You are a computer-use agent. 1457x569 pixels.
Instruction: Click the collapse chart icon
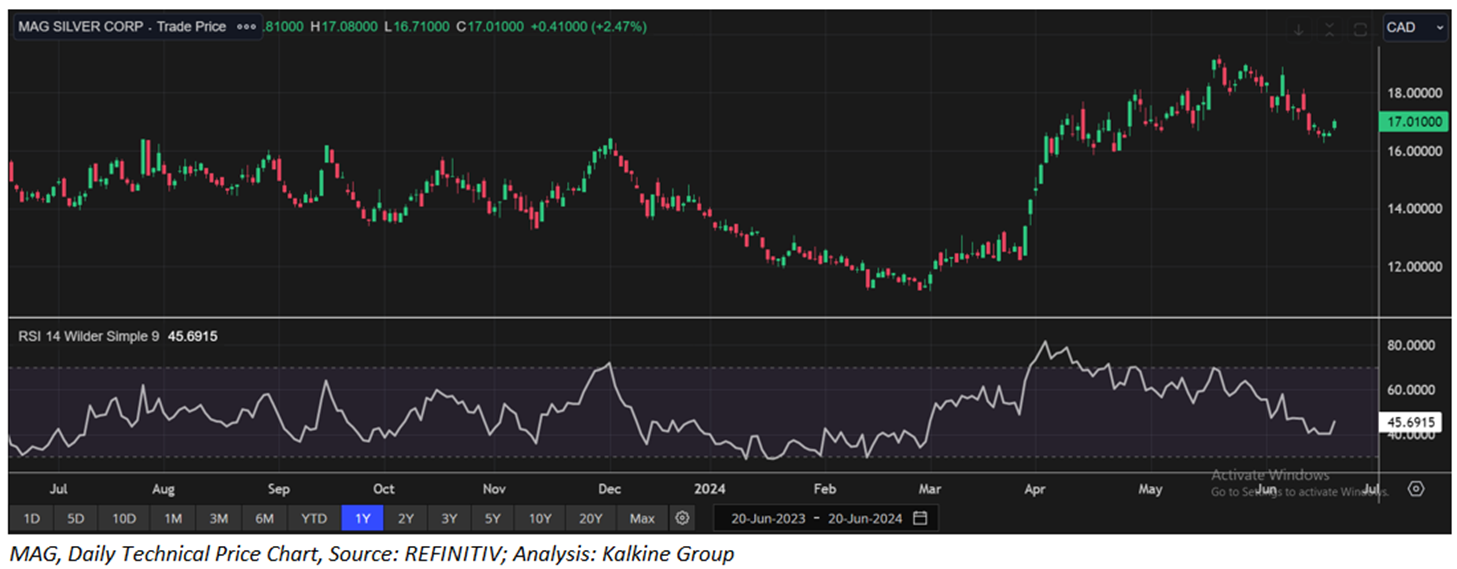(1329, 29)
